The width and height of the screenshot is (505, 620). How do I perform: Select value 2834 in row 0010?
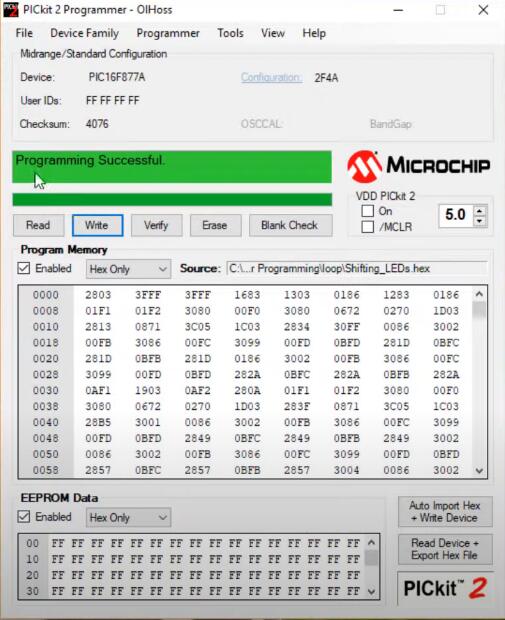tap(297, 327)
